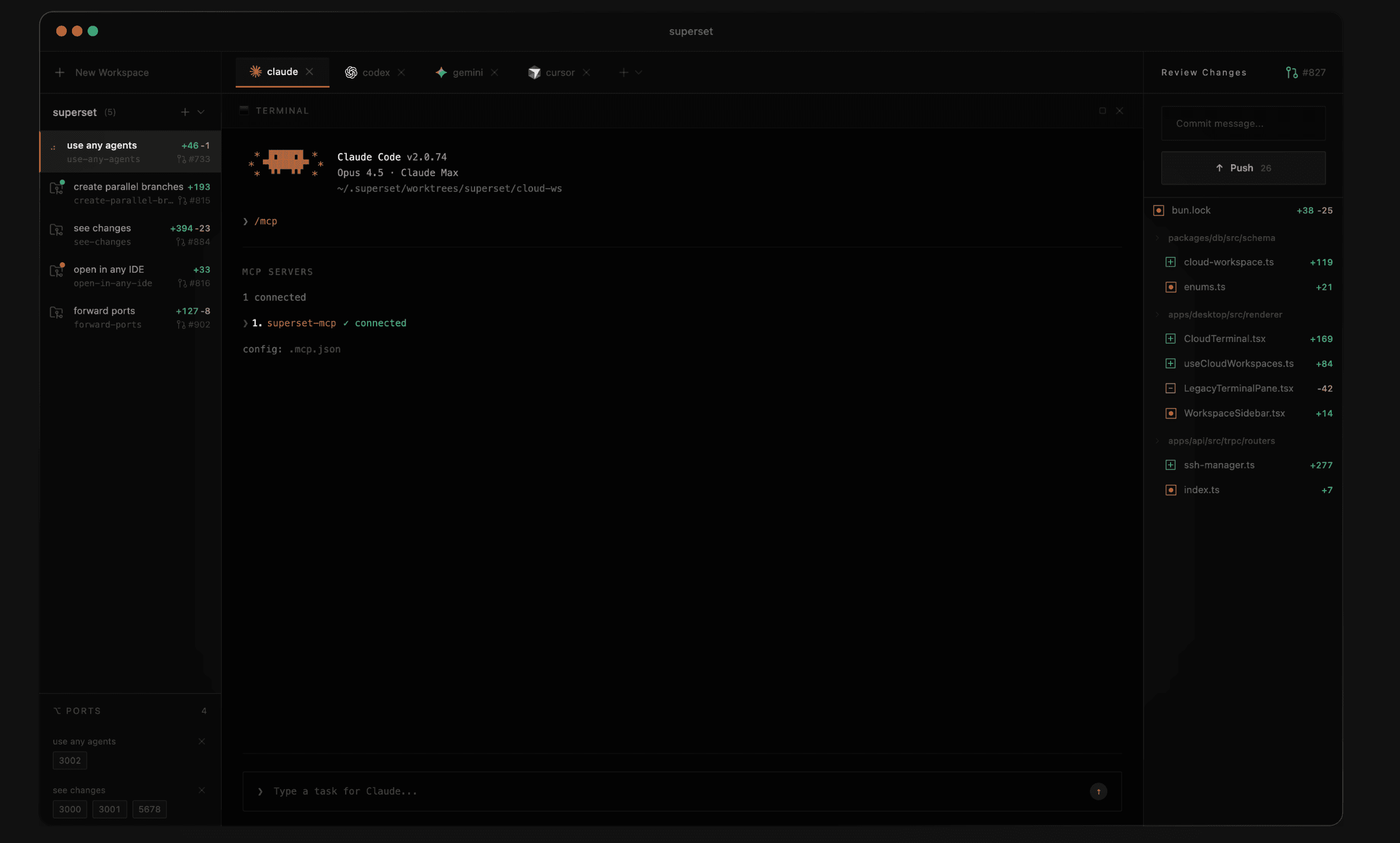Image resolution: width=1400 pixels, height=843 pixels.
Task: Click the New Workspace plus icon
Action: [59, 72]
